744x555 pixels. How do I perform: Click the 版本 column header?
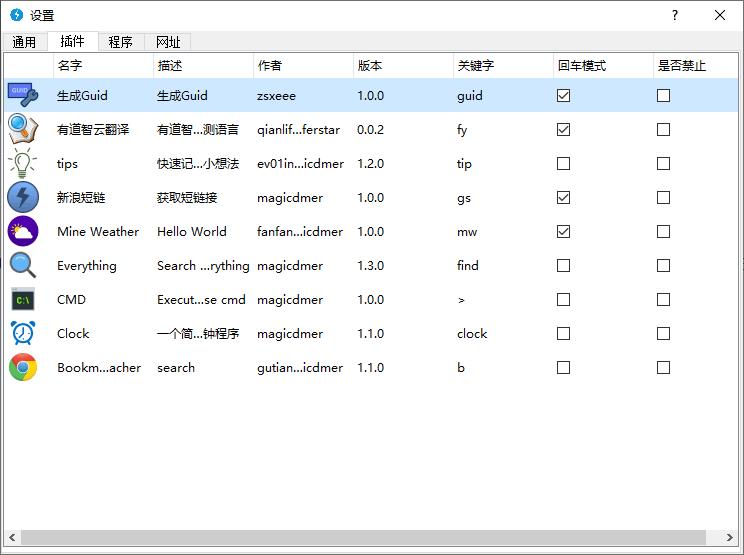370,66
